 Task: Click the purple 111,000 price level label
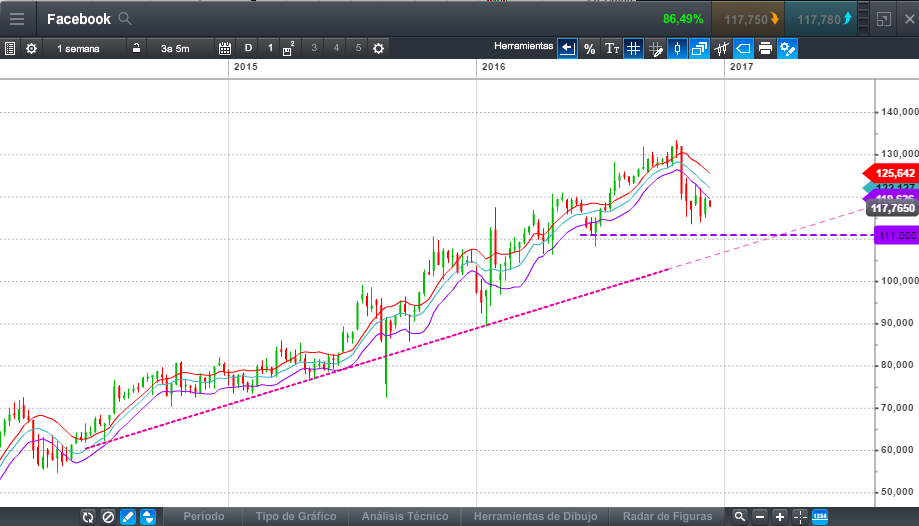(x=895, y=235)
